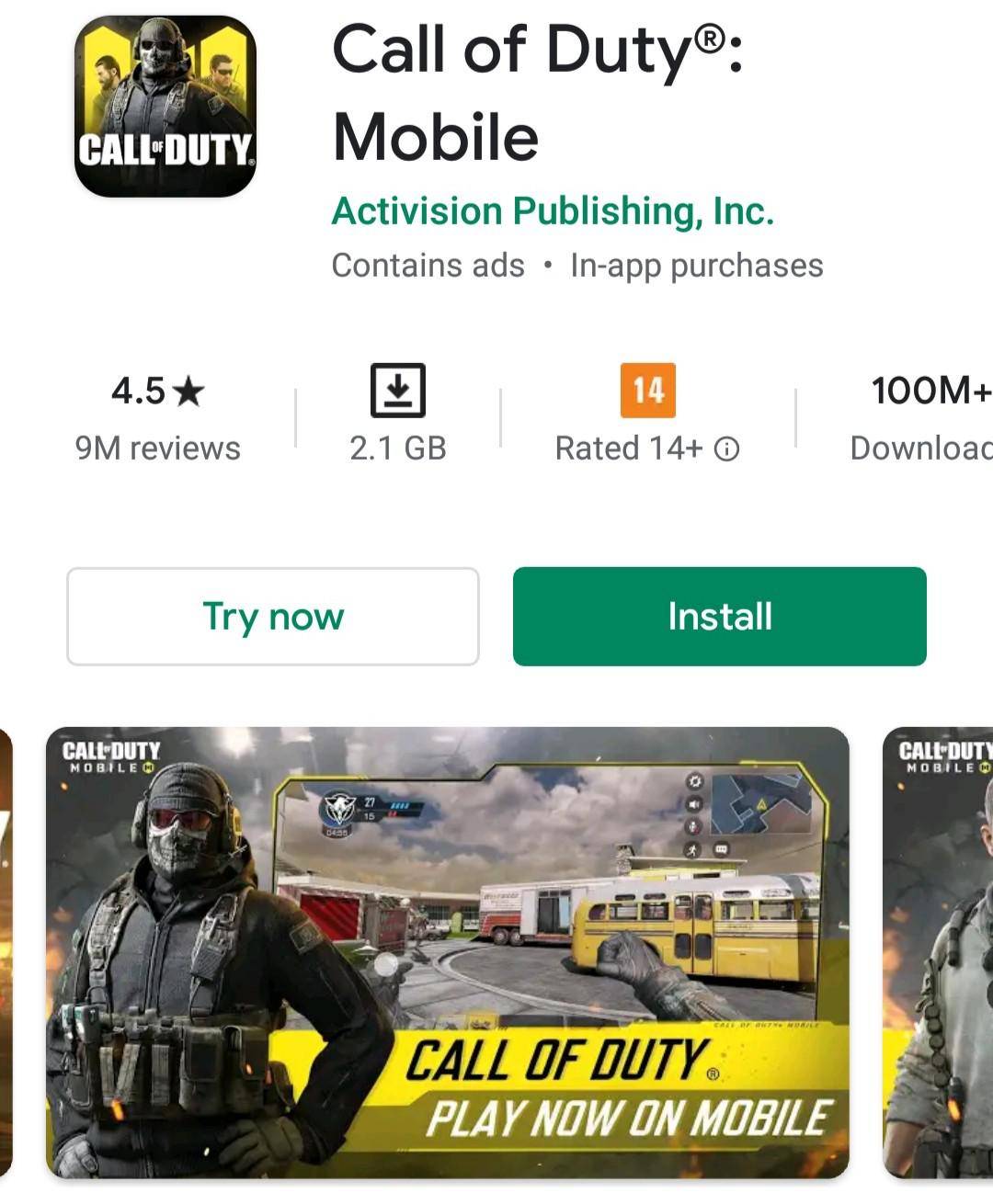Tap the Call of Duty app icon
This screenshot has height=1204, width=993.
click(x=165, y=107)
